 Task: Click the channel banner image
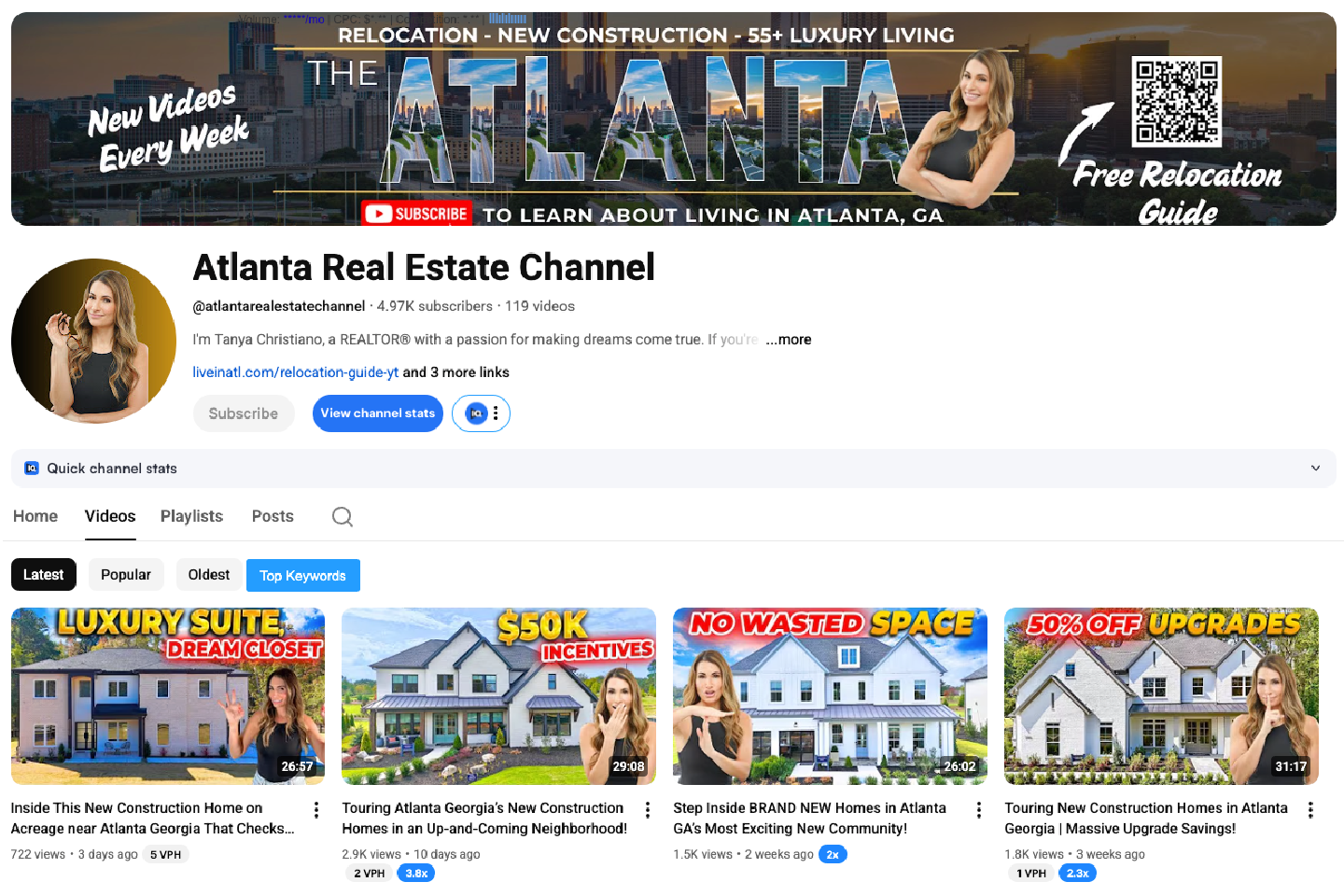coord(674,119)
